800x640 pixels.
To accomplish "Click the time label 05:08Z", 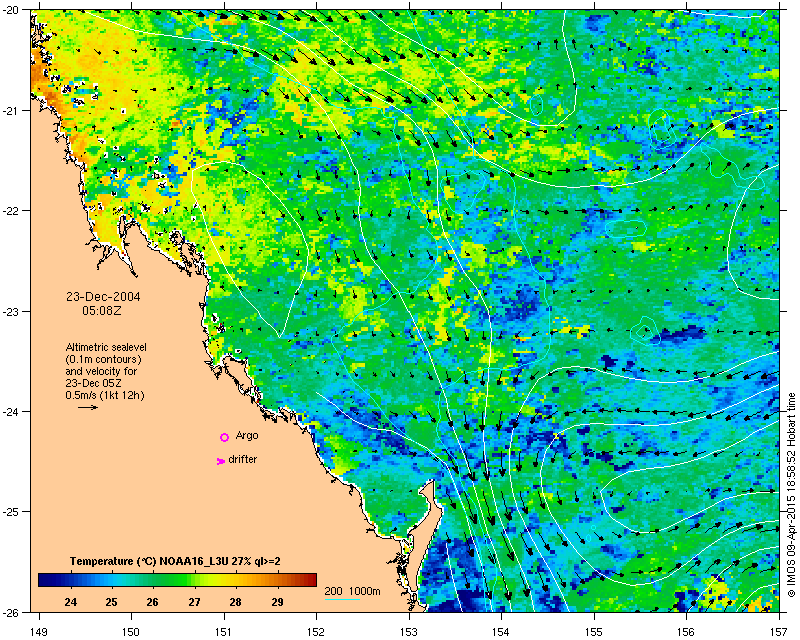I will [102, 310].
